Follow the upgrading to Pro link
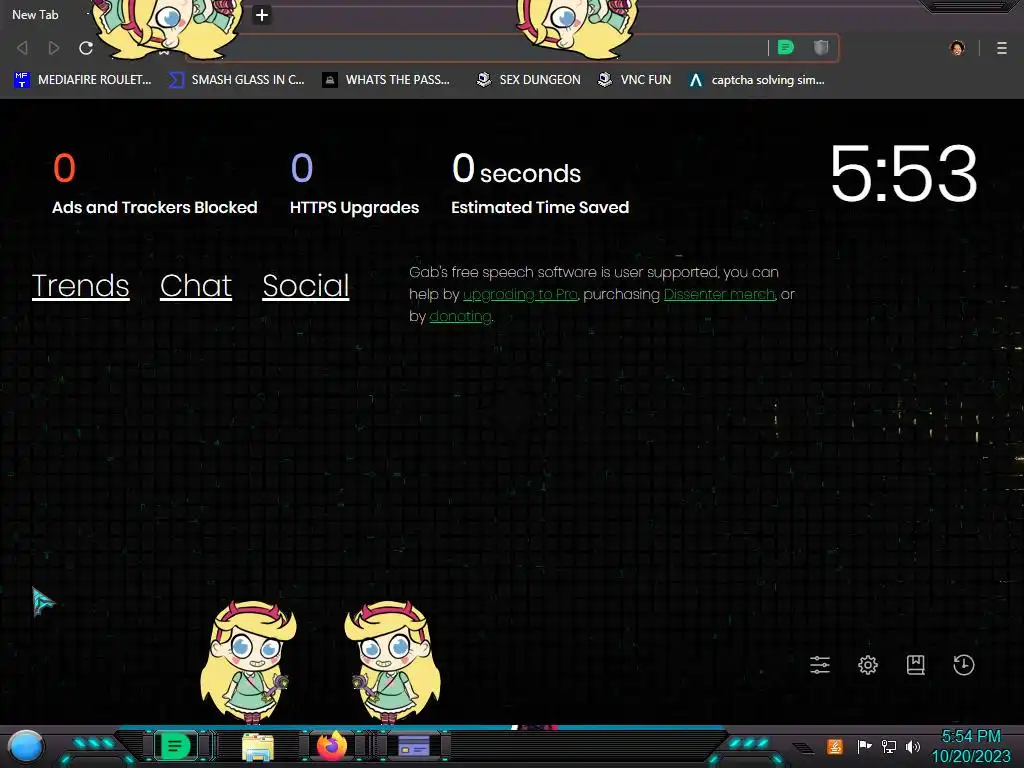Image resolution: width=1024 pixels, height=768 pixels. 520,295
